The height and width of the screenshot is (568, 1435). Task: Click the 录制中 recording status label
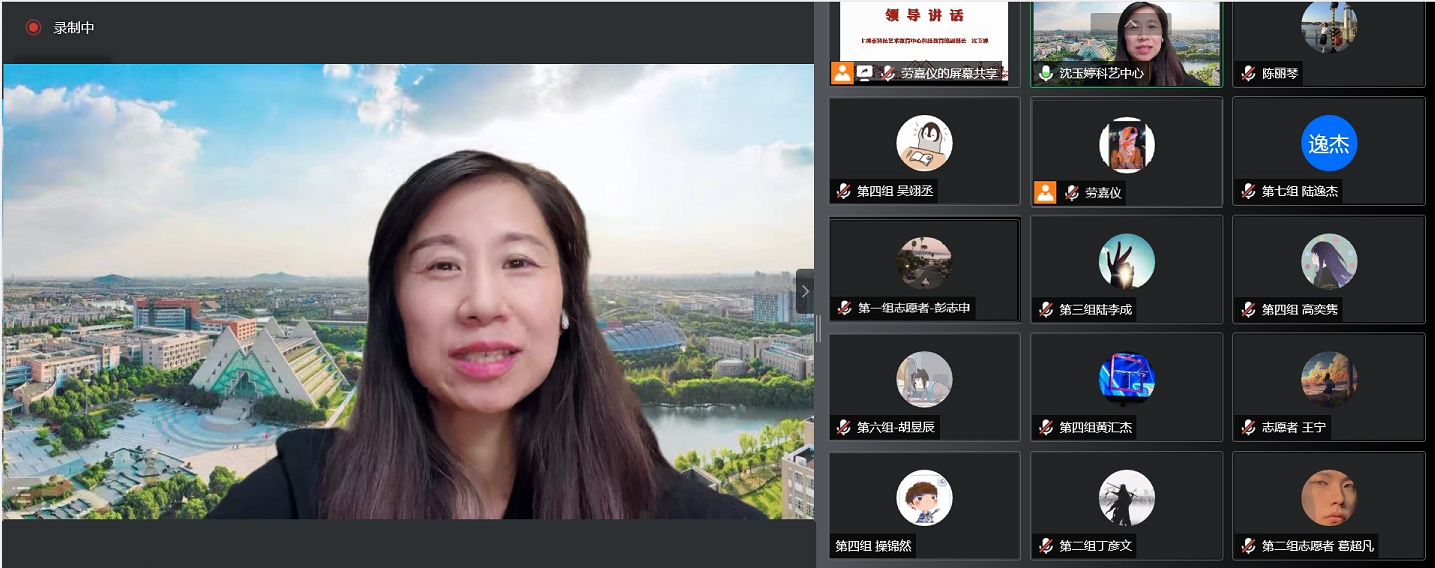(74, 28)
